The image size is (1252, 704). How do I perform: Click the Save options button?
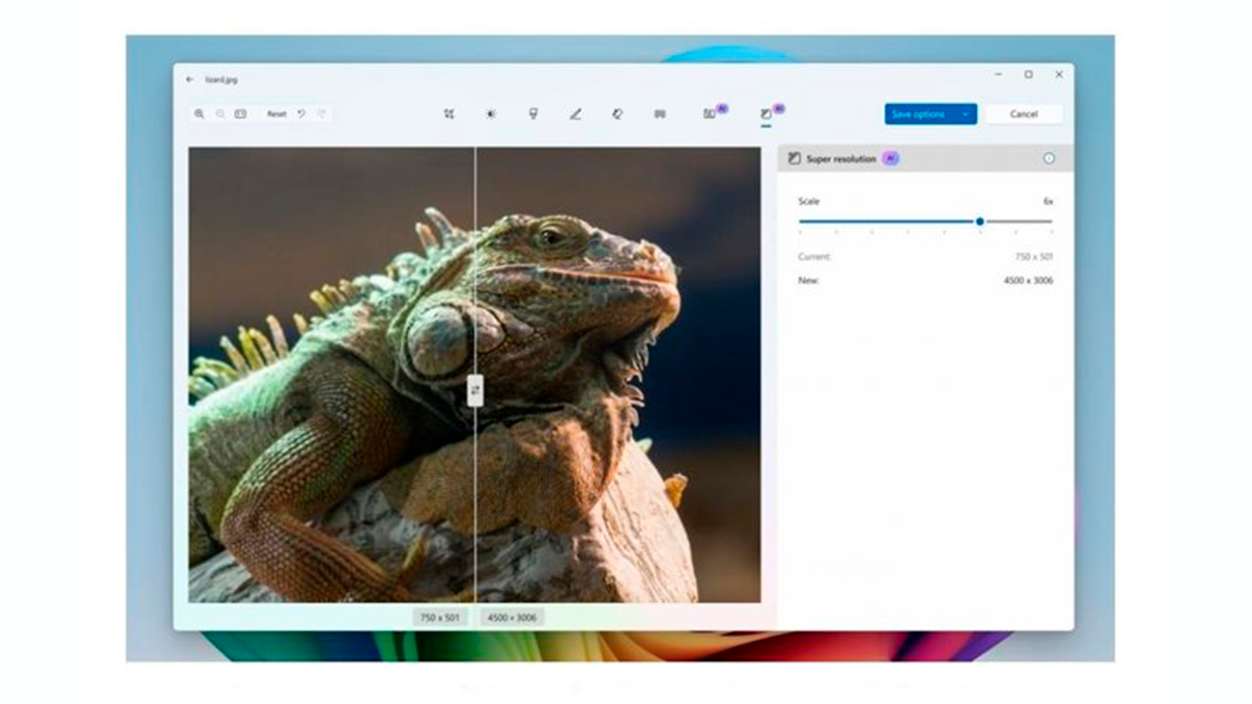coord(918,114)
